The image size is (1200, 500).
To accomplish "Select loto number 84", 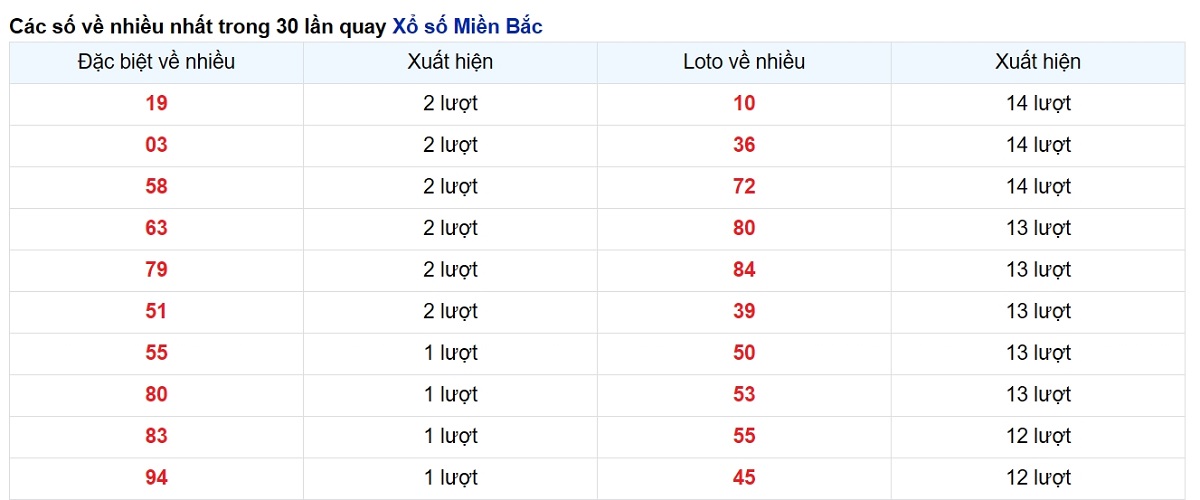I will [744, 270].
